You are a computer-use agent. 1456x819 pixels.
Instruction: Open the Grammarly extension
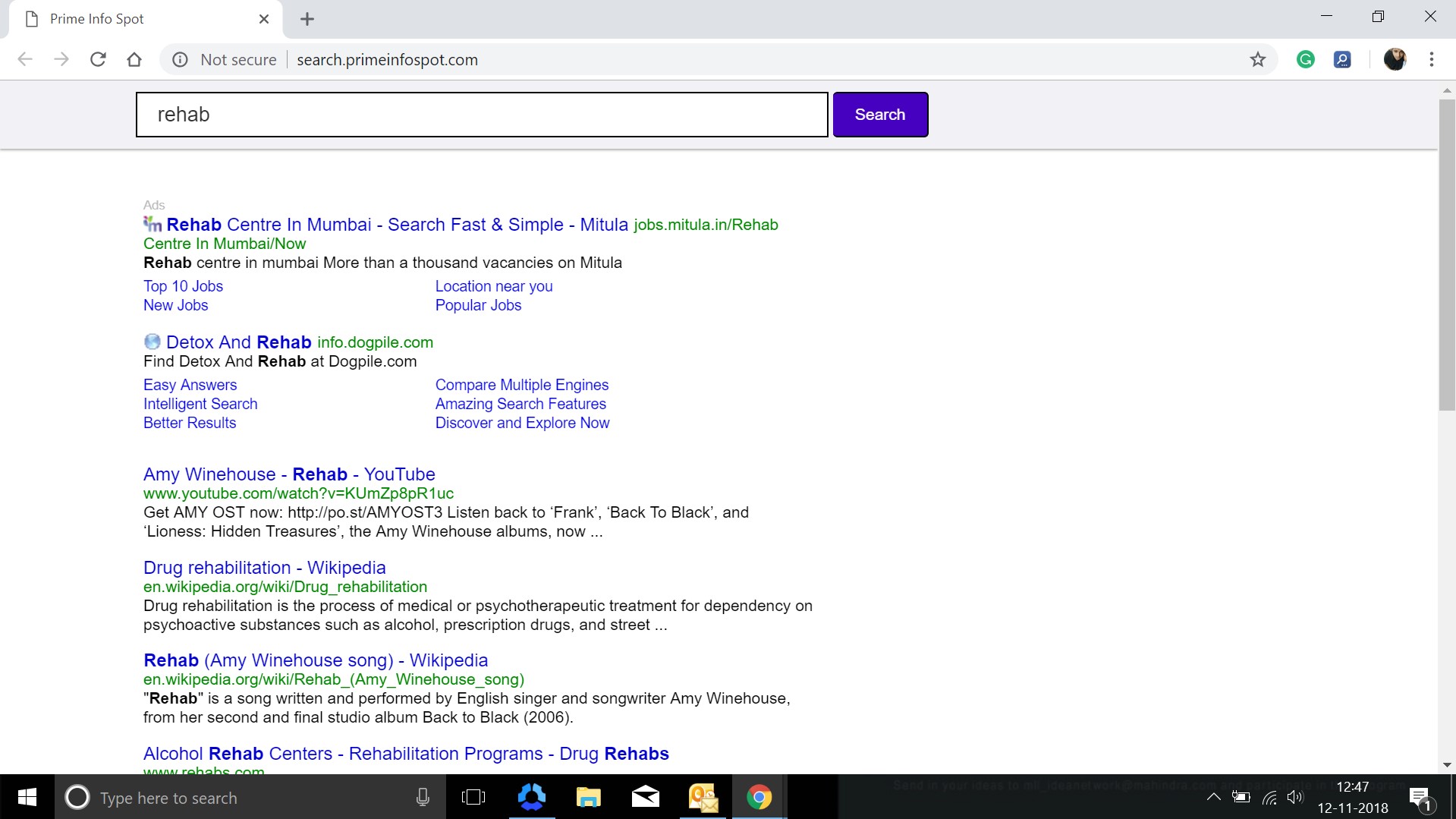(1306, 59)
